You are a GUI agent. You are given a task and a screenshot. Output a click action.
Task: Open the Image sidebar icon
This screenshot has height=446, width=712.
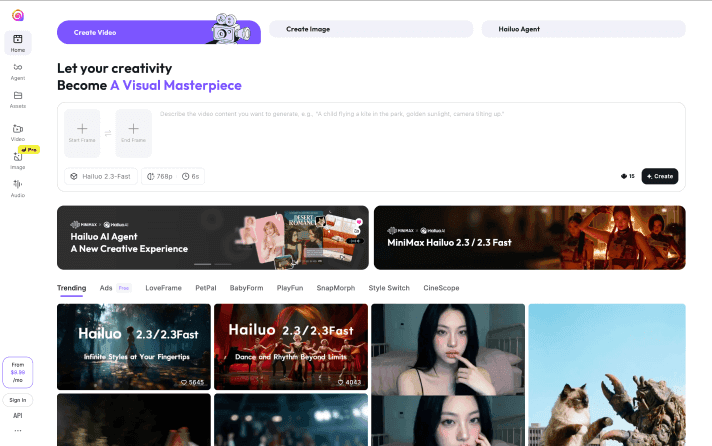point(18,161)
